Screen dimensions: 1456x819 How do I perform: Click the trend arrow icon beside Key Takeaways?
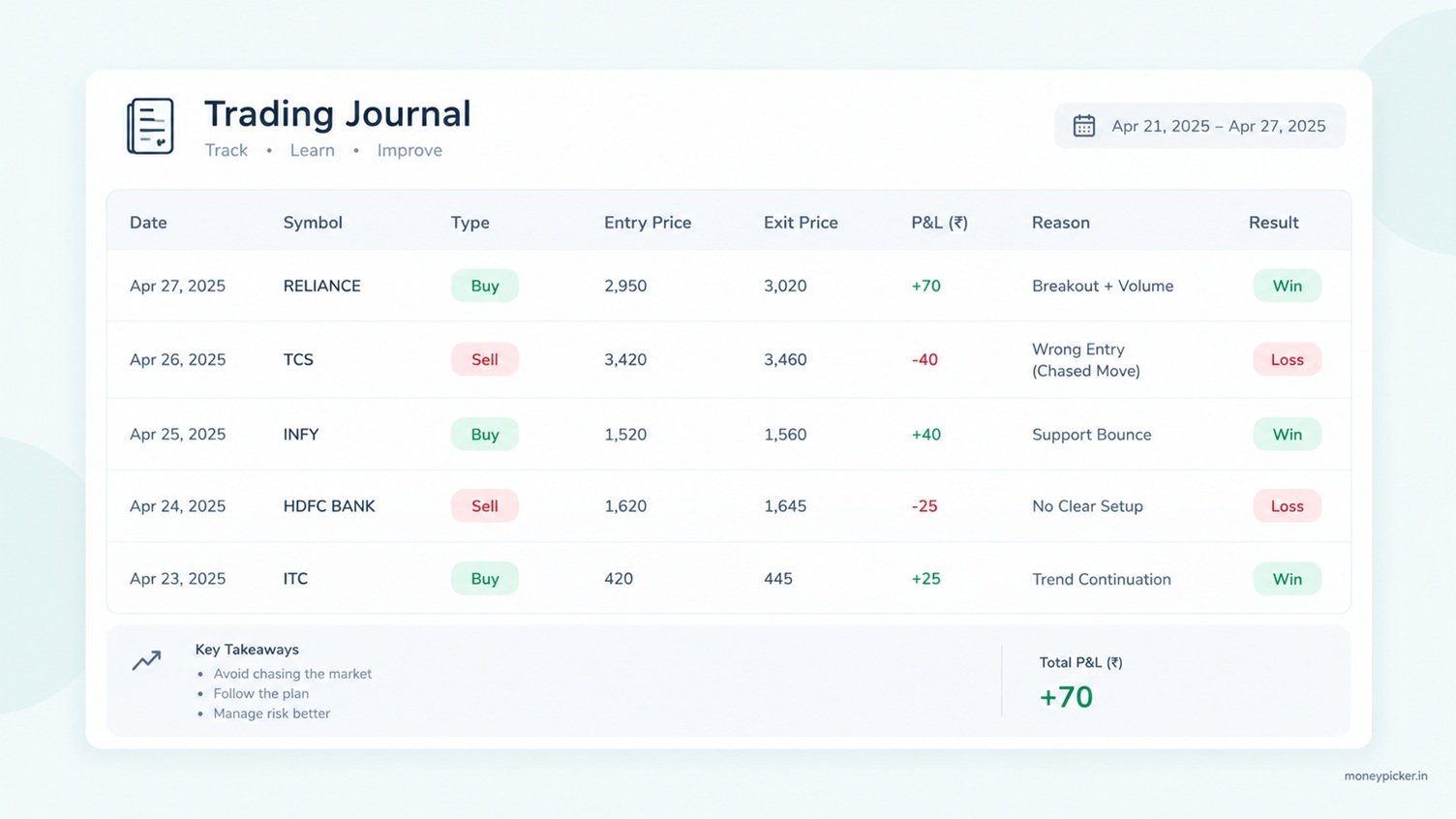146,661
